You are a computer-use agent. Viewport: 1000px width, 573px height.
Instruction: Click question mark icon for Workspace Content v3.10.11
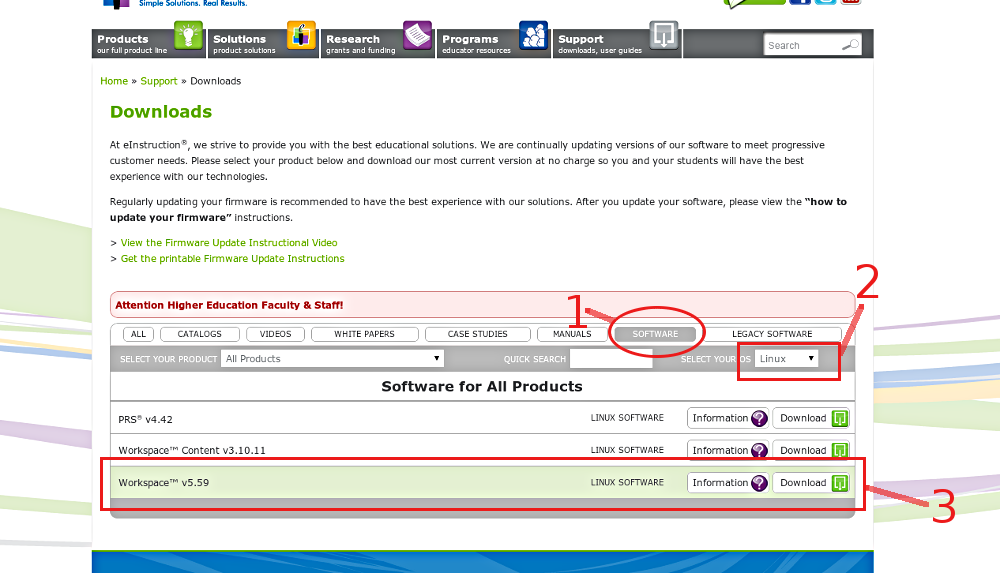click(x=759, y=450)
